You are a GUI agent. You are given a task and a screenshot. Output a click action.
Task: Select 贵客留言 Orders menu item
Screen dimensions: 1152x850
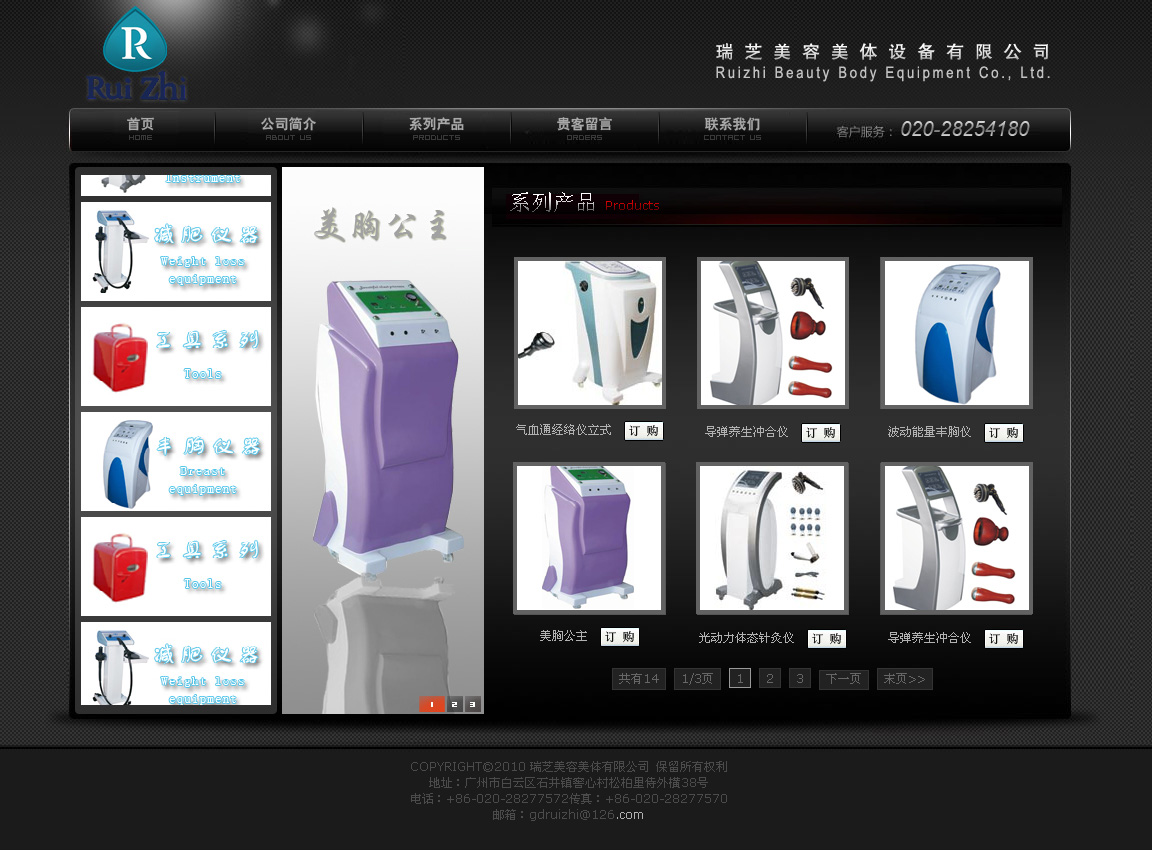(584, 129)
